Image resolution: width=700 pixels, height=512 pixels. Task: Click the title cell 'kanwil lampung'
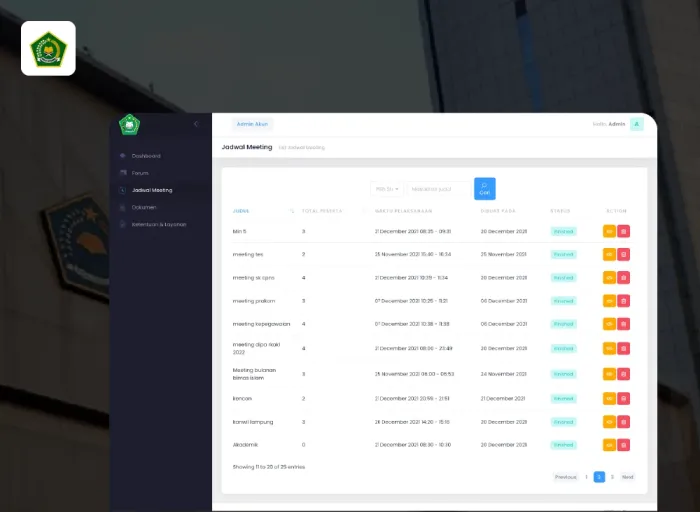[x=253, y=422]
